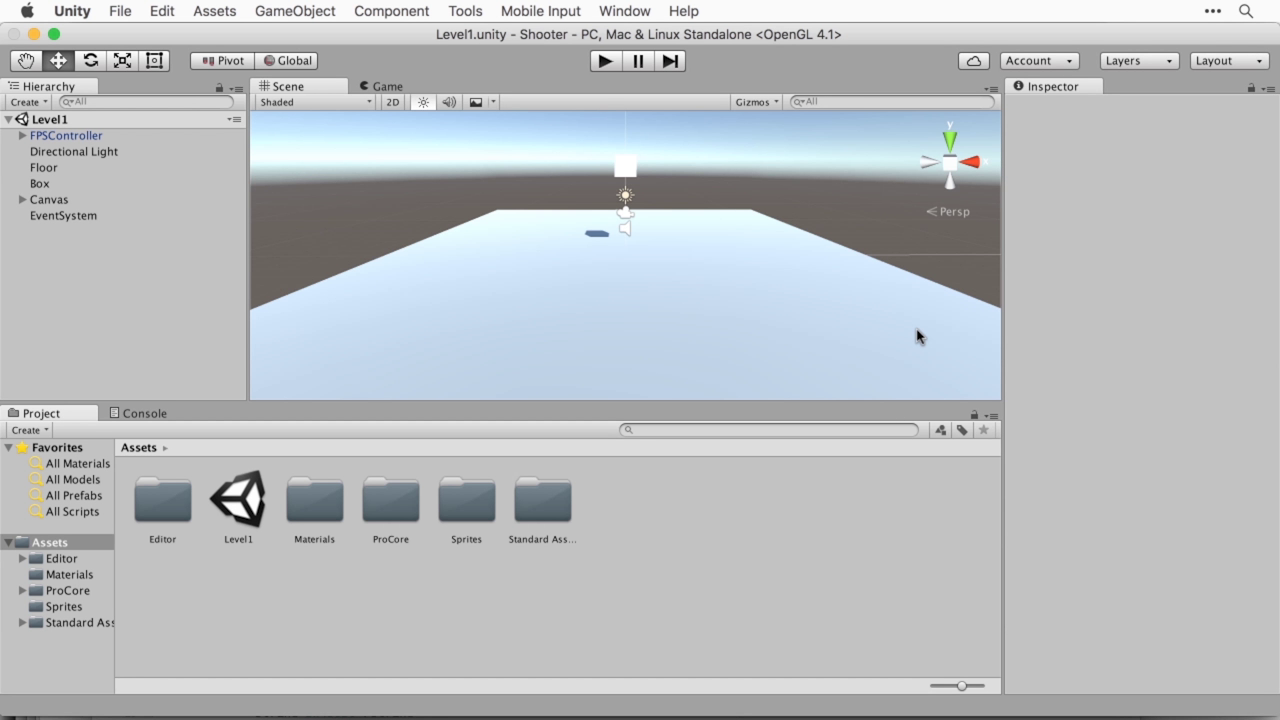Toggle Global handle rotation mode
Image resolution: width=1280 pixels, height=720 pixels.
pos(286,61)
